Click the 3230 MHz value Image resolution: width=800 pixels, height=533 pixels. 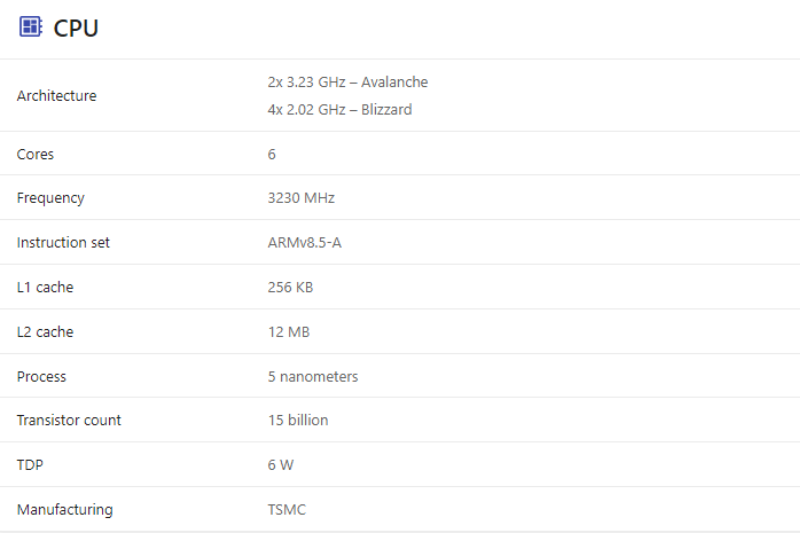coord(301,198)
